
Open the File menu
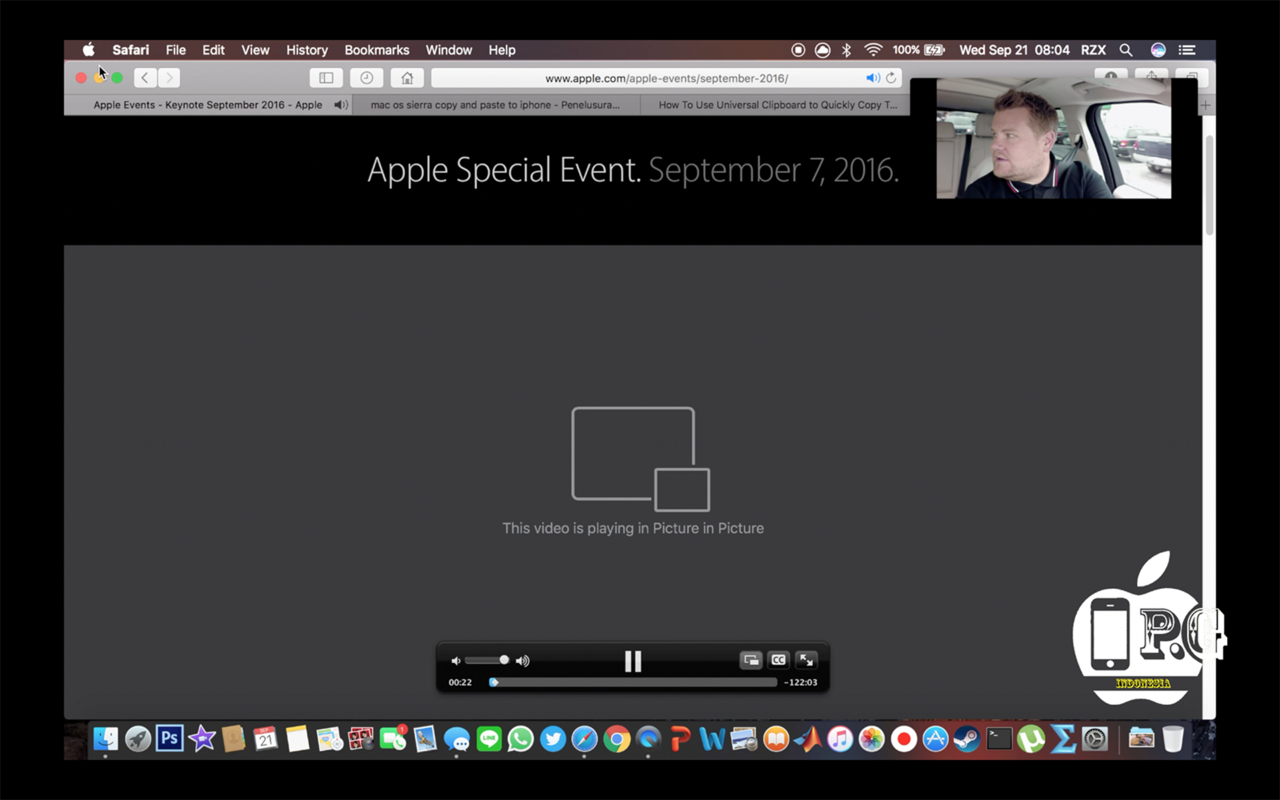[x=176, y=50]
